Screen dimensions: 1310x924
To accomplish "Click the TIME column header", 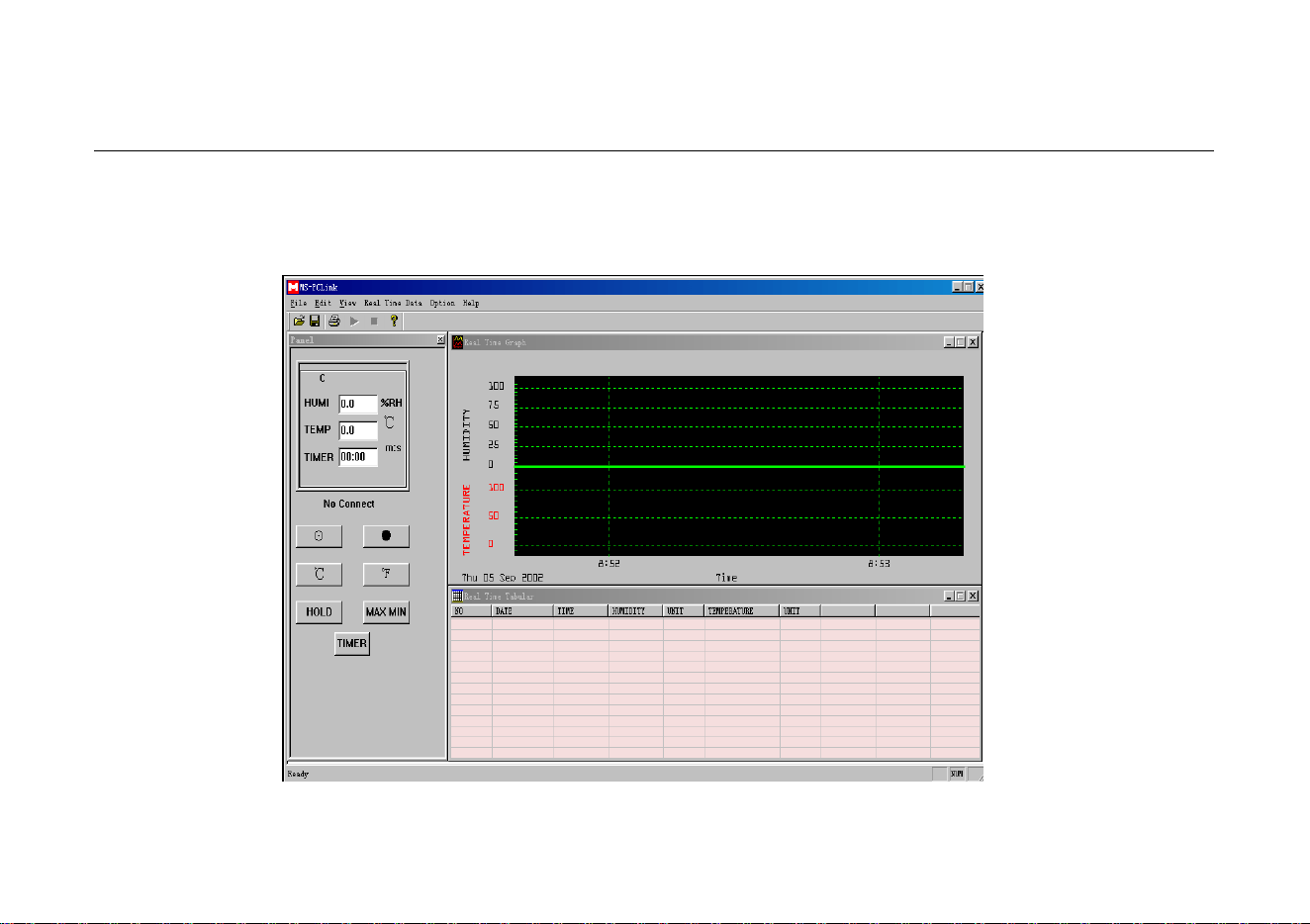I will [581, 611].
